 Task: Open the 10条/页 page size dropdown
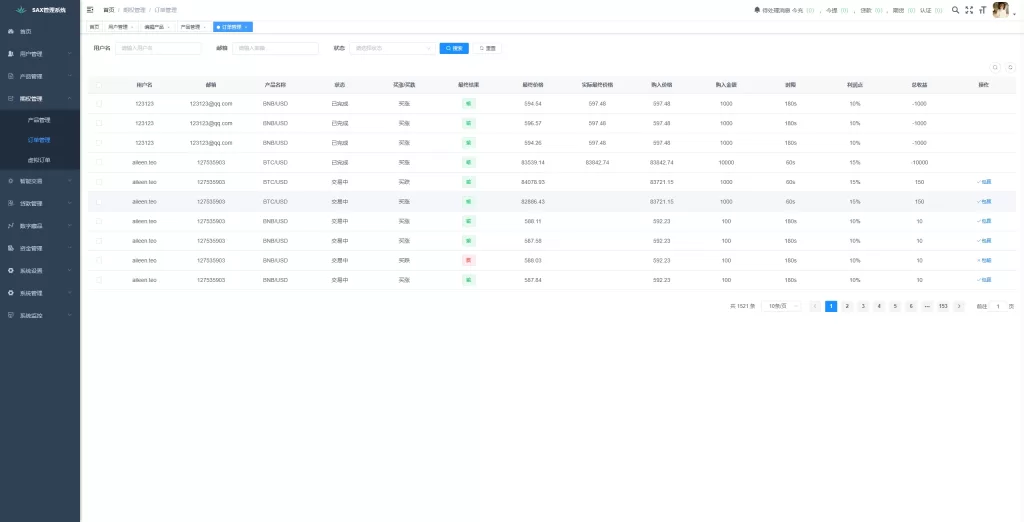(x=781, y=306)
